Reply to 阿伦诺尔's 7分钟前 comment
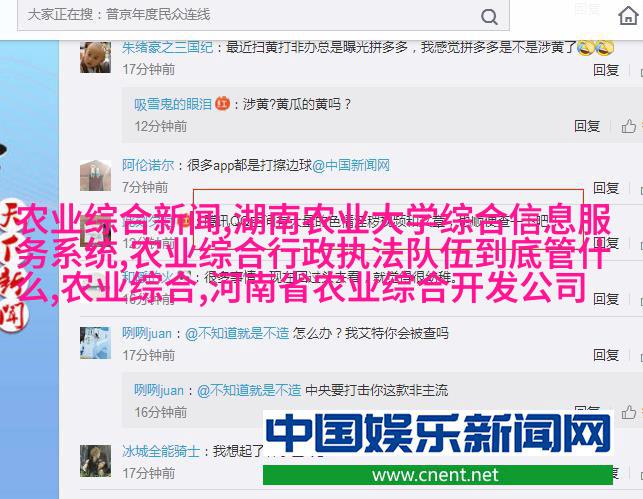 pos(606,188)
